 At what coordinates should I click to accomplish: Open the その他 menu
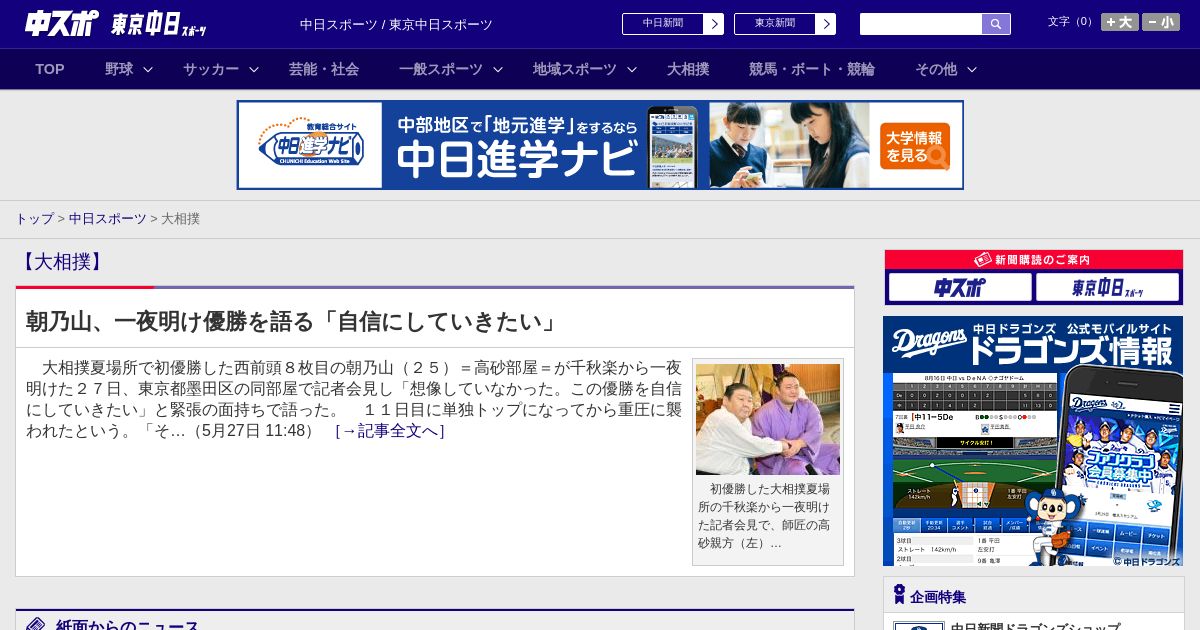936,69
